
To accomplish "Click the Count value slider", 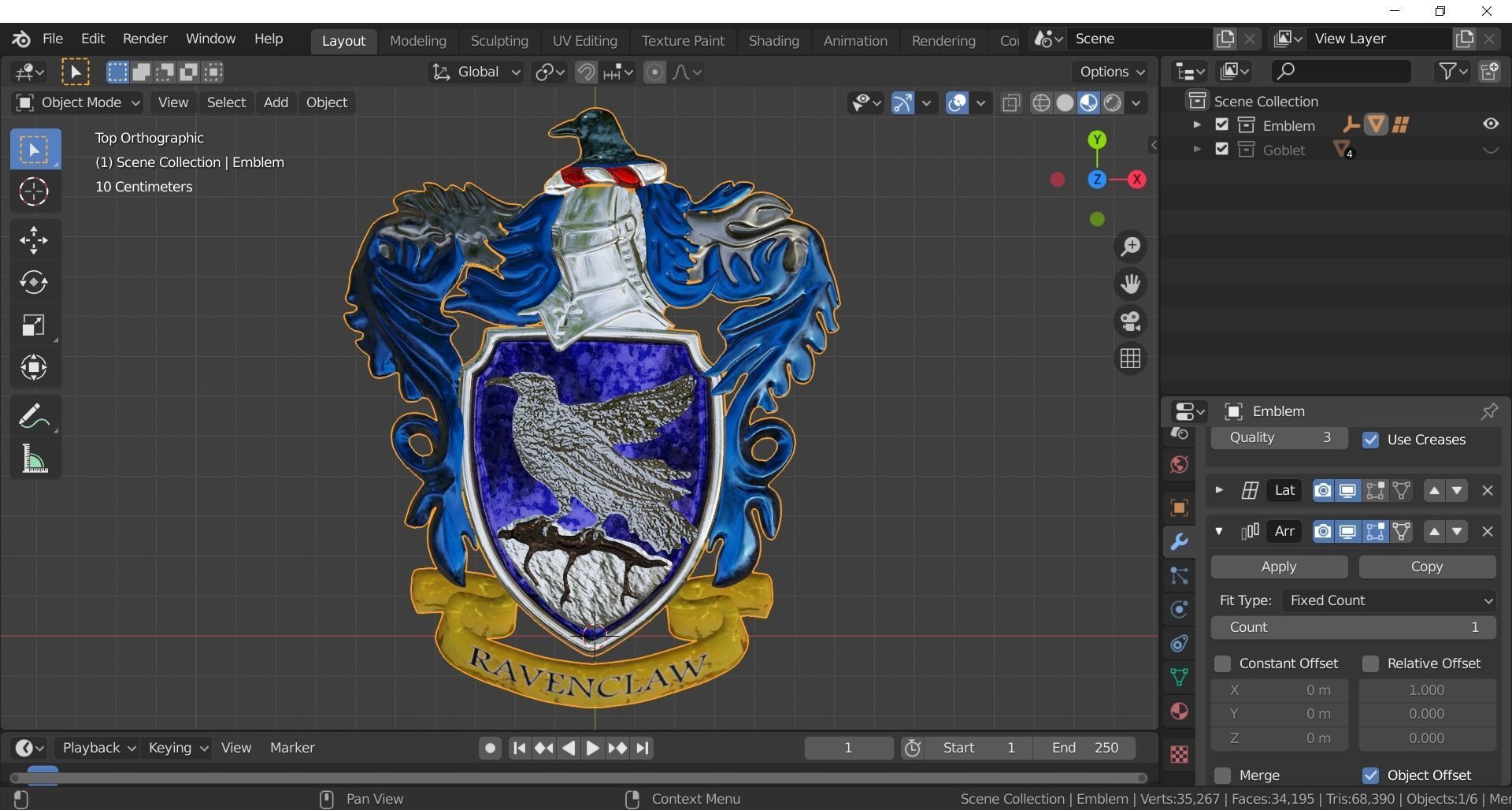I will pos(1353,627).
